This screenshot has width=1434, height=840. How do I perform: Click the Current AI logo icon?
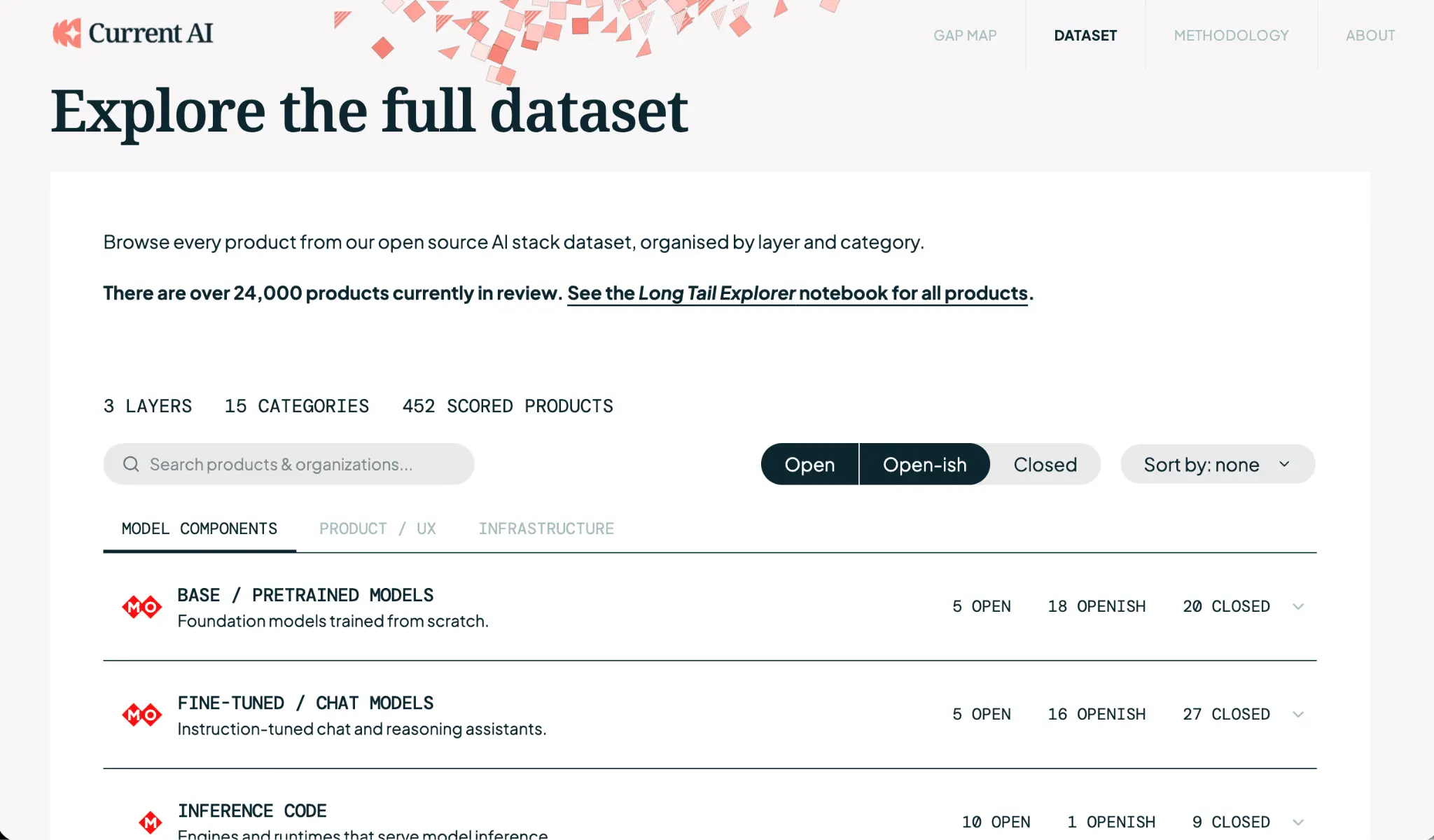(x=68, y=33)
